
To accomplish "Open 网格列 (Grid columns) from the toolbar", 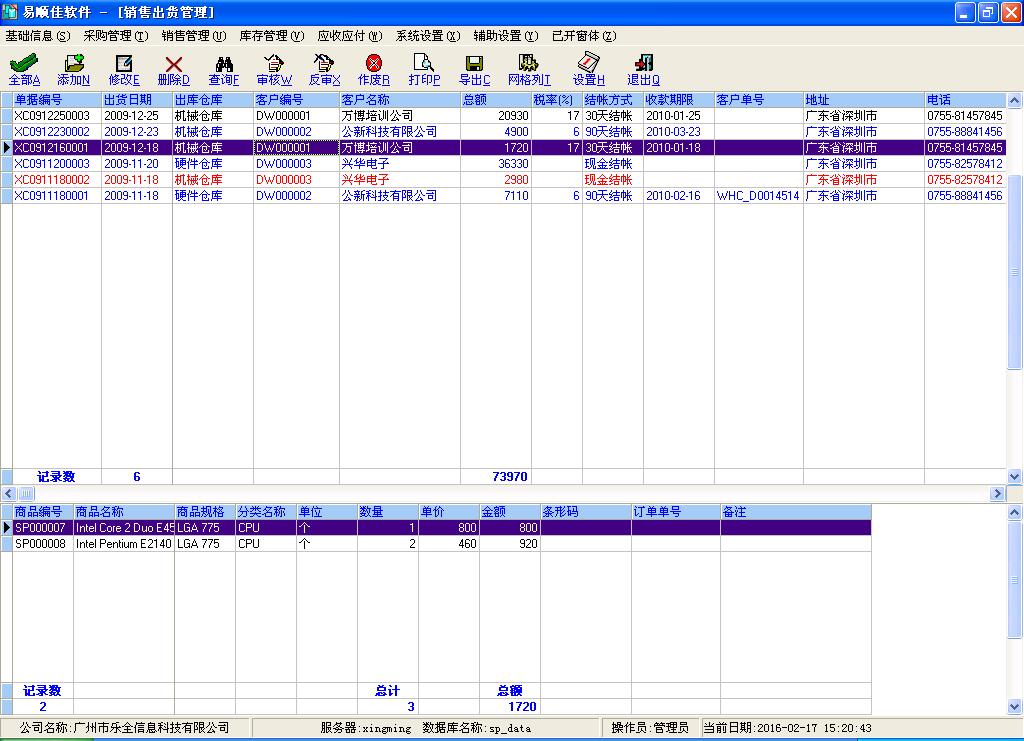I will pos(529,68).
